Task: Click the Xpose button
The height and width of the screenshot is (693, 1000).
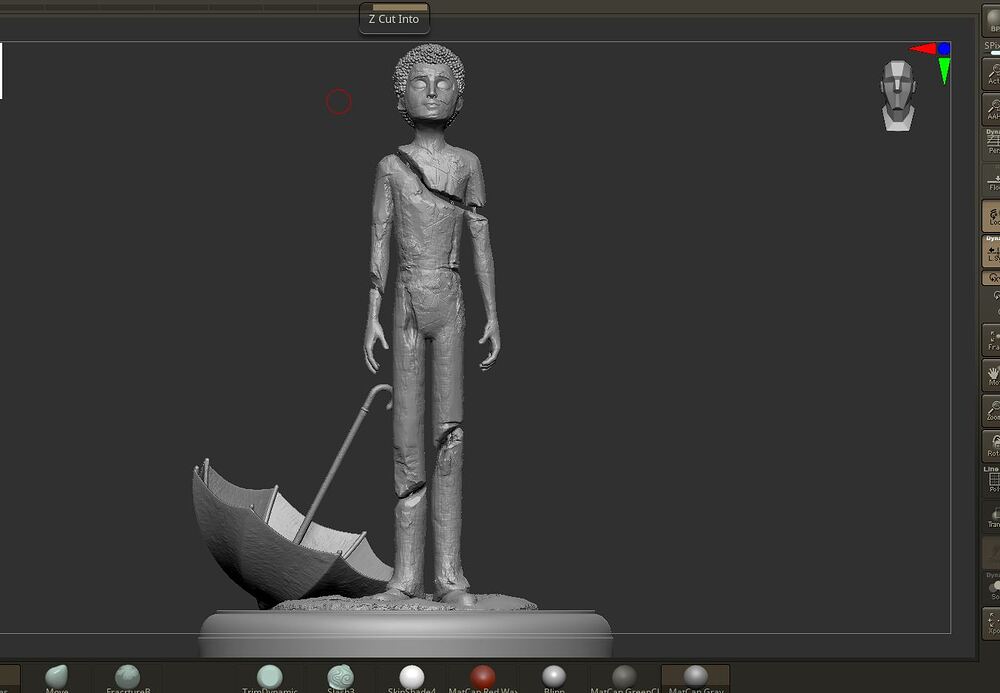Action: click(x=991, y=623)
